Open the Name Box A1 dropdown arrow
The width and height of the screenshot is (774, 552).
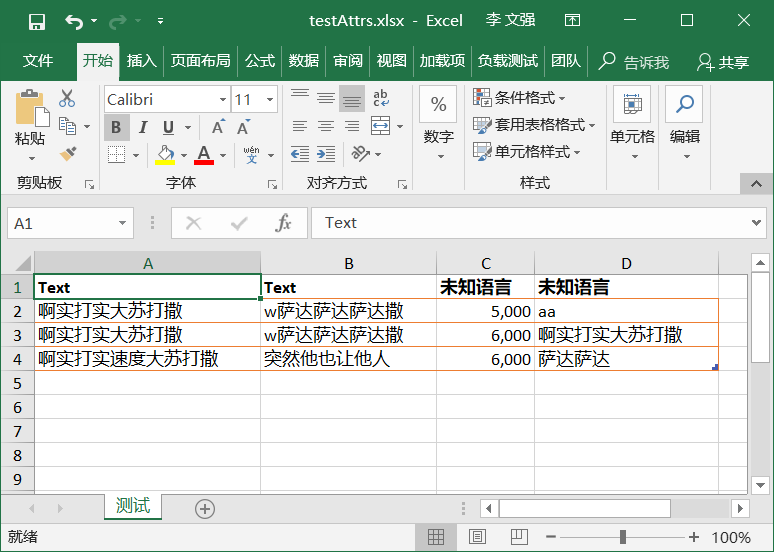tap(123, 223)
